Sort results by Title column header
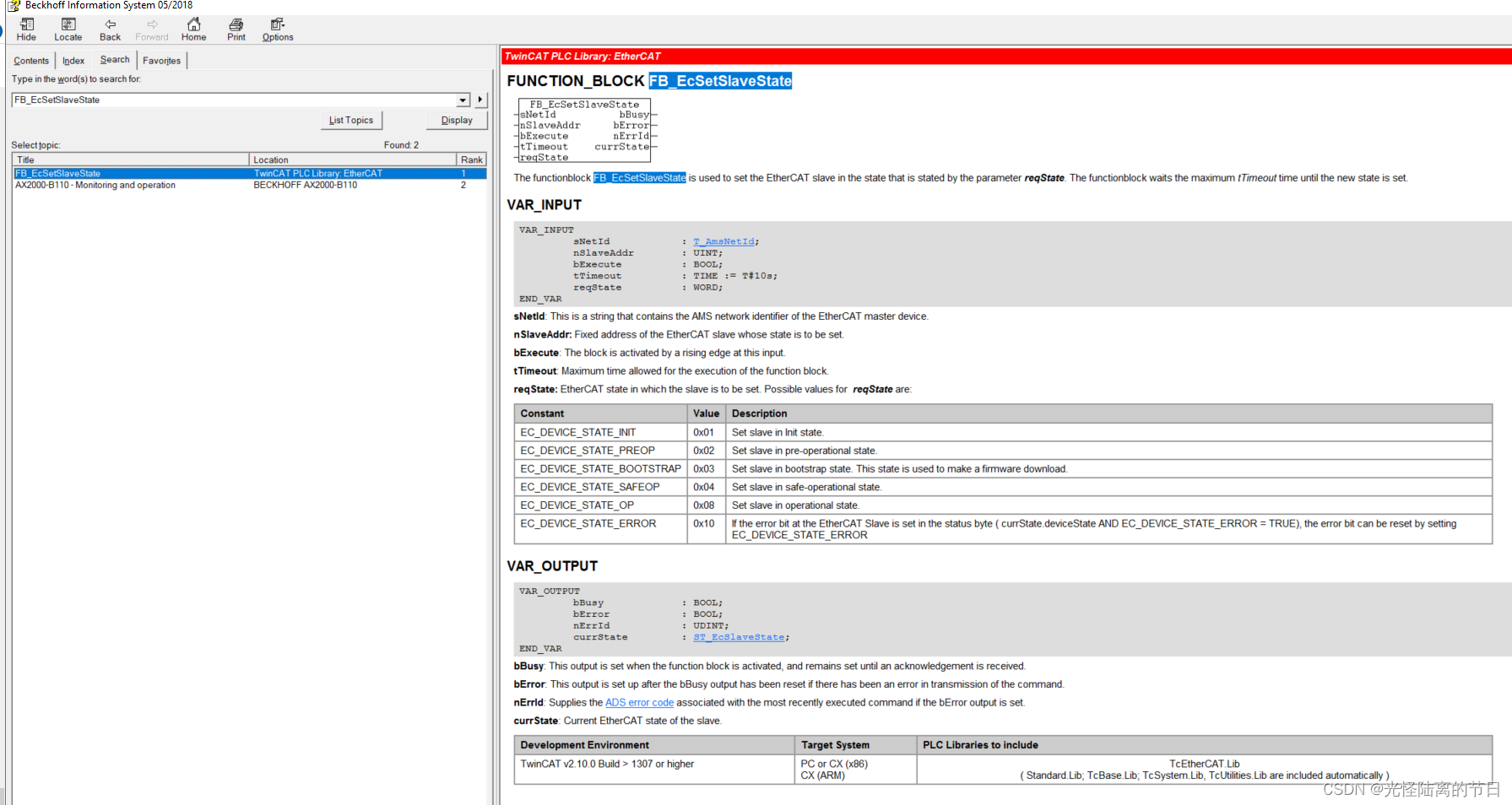This screenshot has height=805, width=1512. pyautogui.click(x=131, y=159)
